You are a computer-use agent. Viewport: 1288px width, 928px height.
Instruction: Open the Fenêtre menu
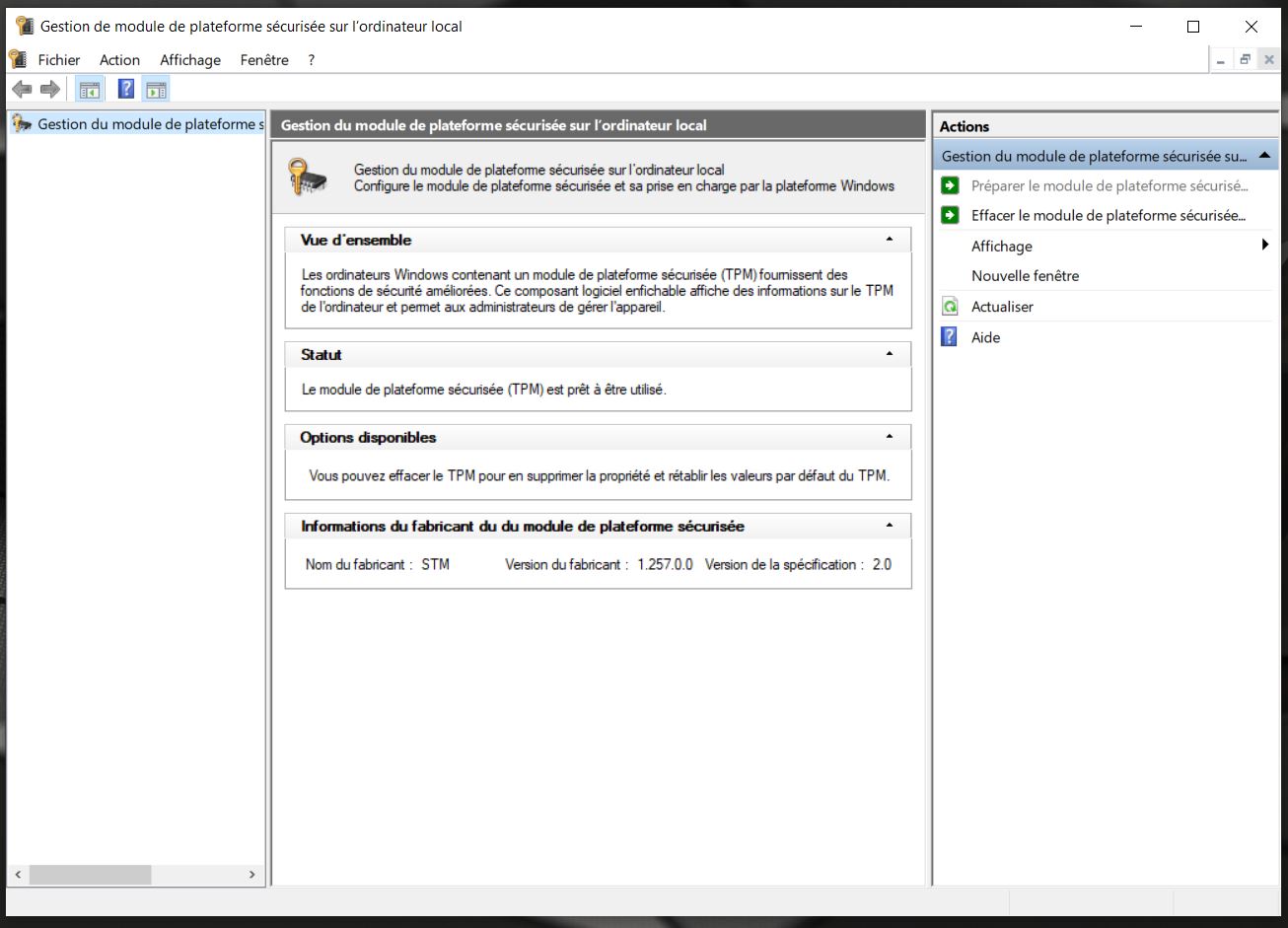pyautogui.click(x=264, y=60)
